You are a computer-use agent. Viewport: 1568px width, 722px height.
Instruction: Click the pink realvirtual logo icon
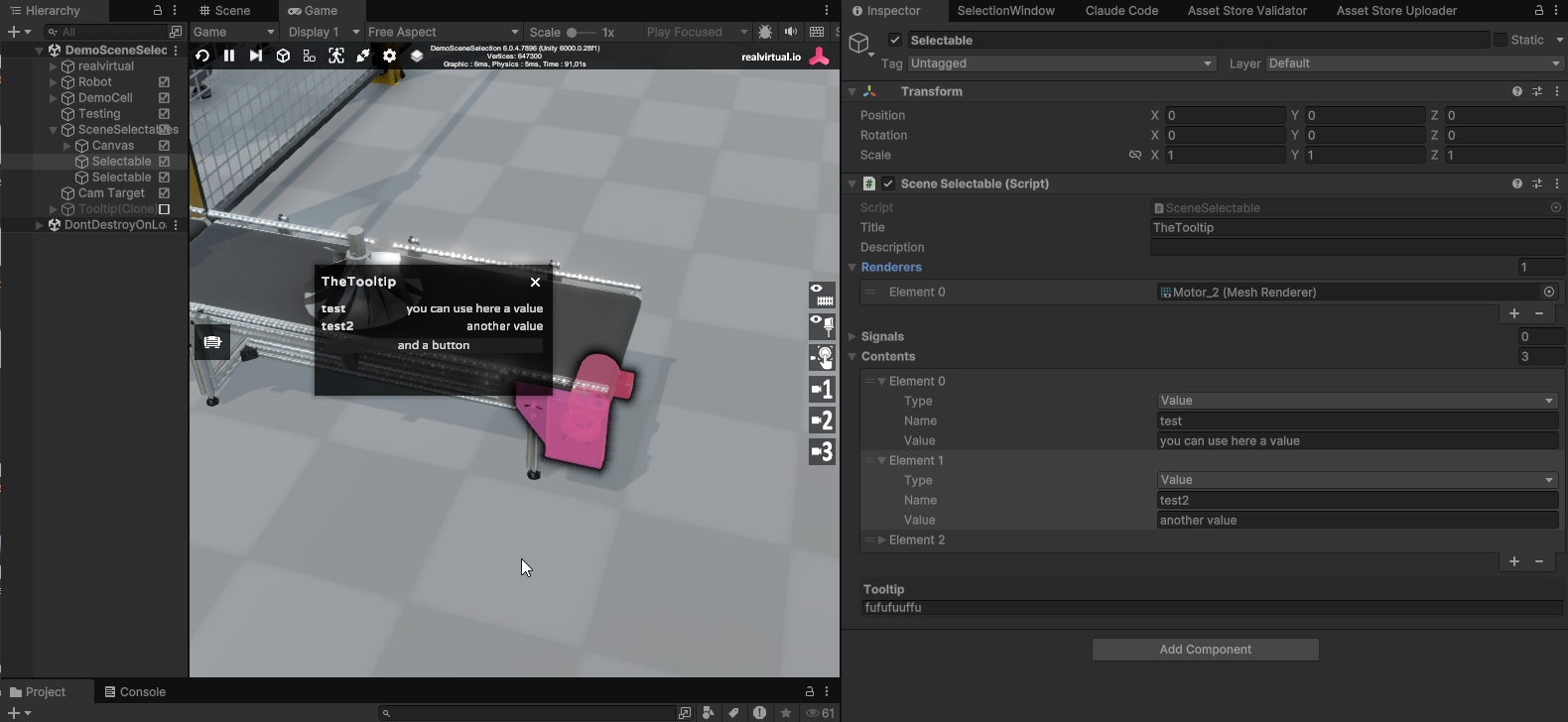click(x=820, y=57)
